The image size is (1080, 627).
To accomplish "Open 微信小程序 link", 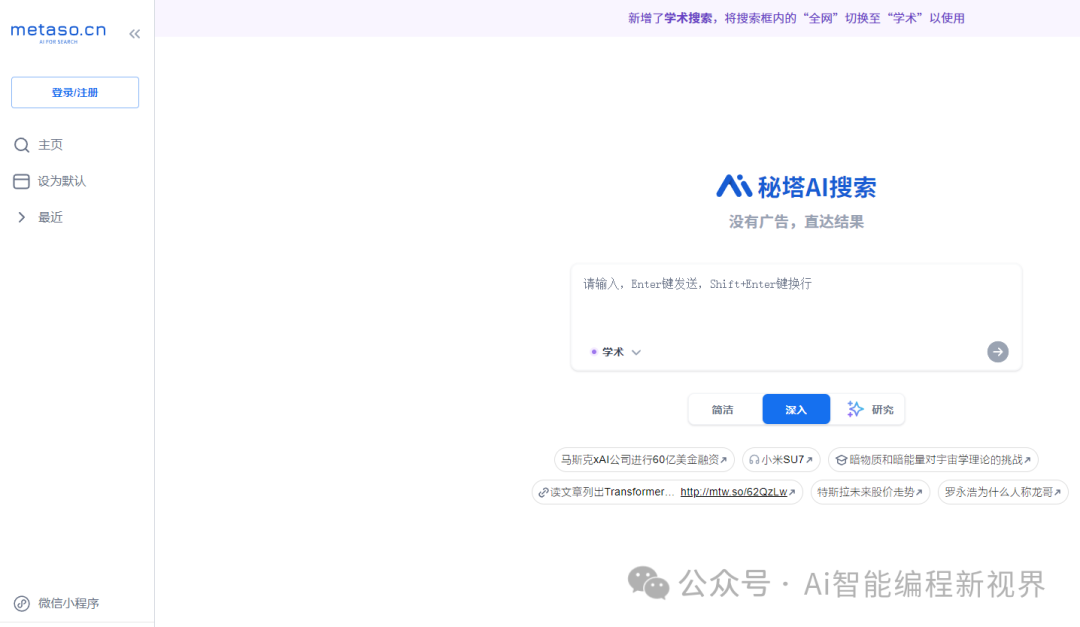I will 68,604.
